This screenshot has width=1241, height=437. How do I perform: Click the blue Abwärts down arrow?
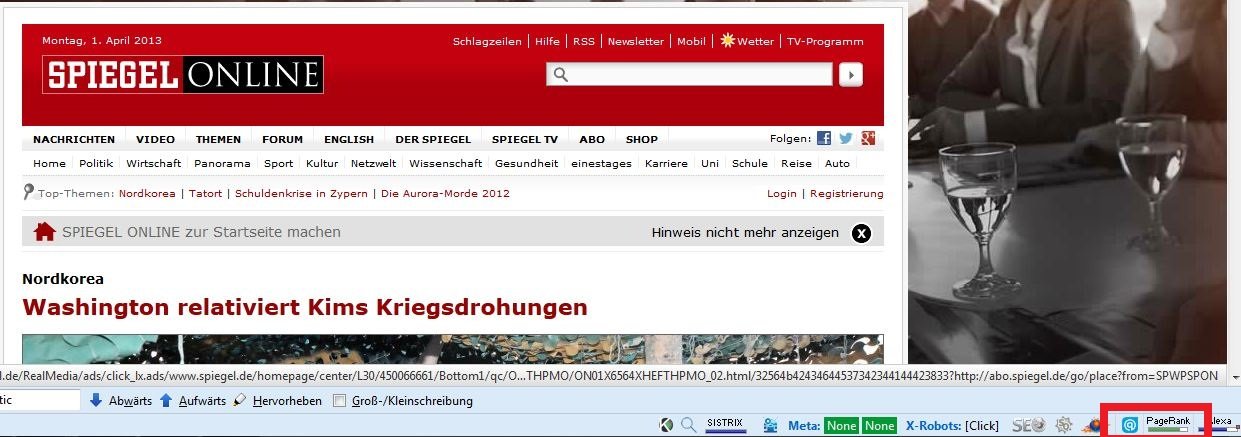tap(96, 401)
